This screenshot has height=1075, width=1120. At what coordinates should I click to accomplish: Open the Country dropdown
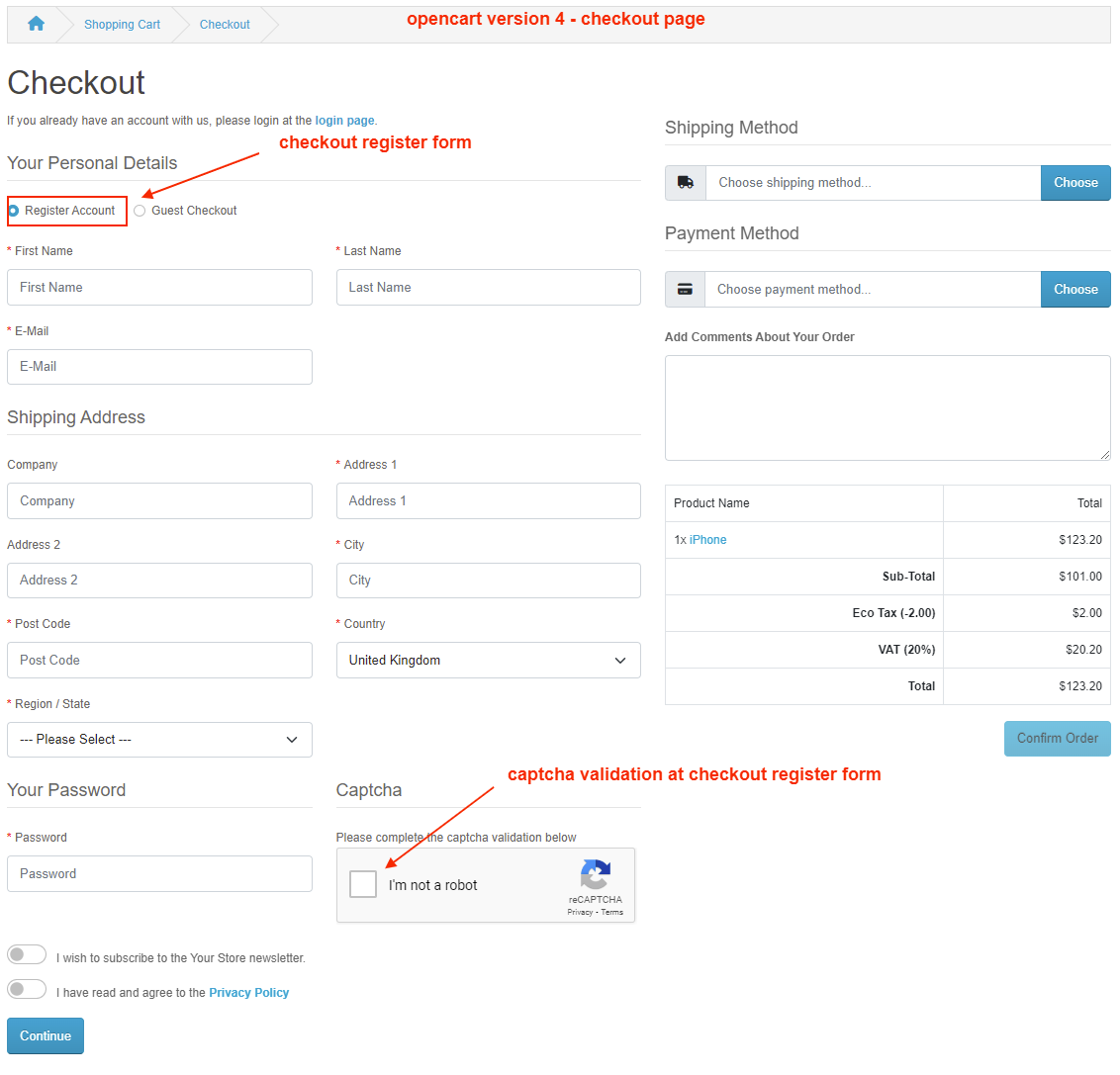(x=488, y=661)
